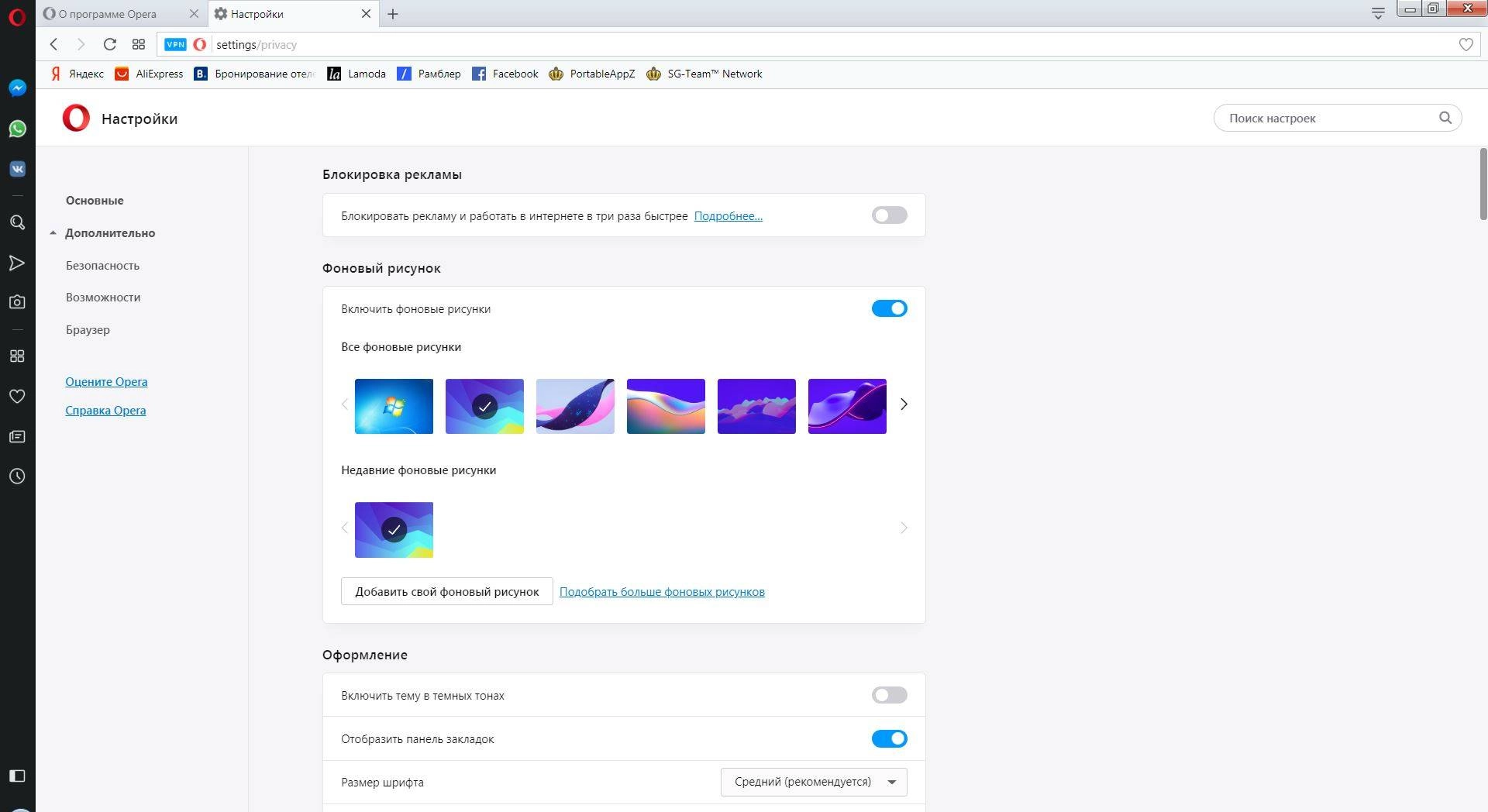
Task: Open Подобрать больше фоновых рисунков link
Action: tap(662, 592)
